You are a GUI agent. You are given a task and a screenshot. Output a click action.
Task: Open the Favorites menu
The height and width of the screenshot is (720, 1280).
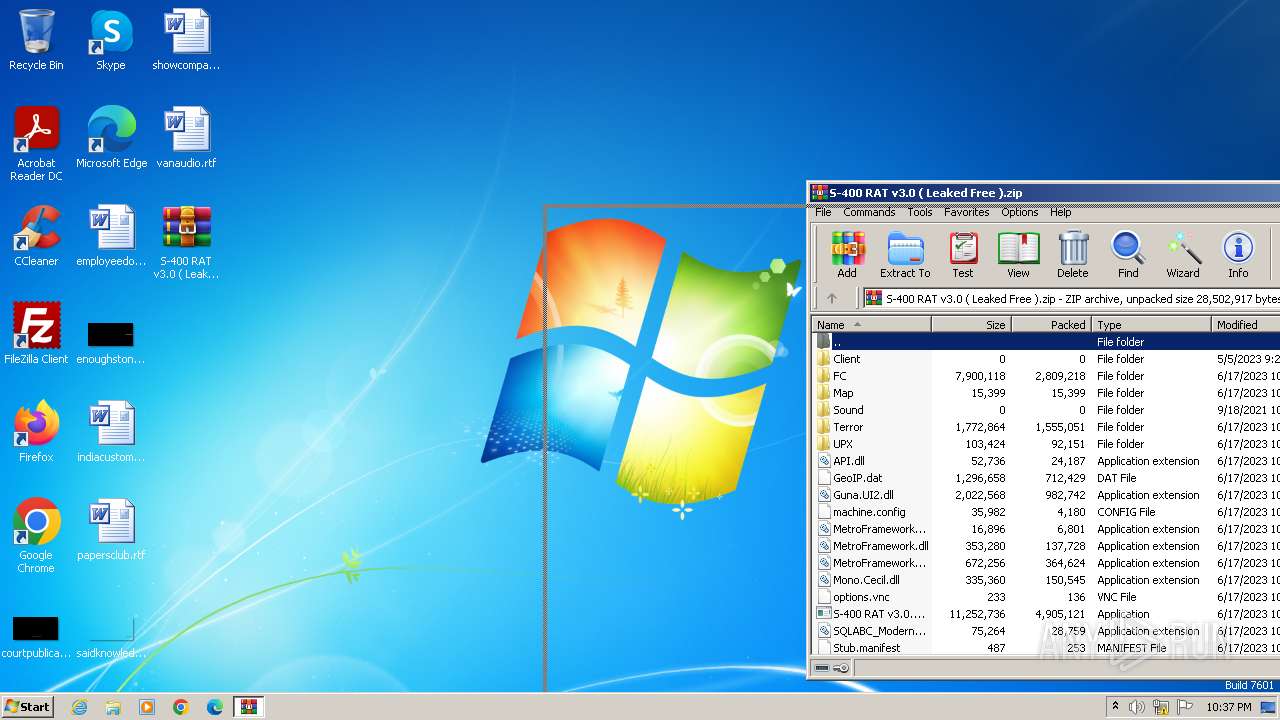pos(967,212)
